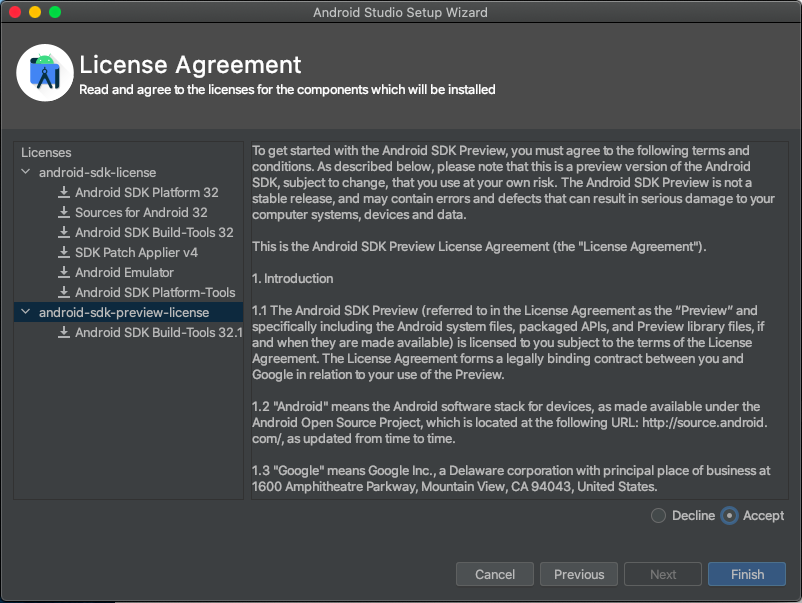Click the paragraph starting '1.2 "Android" means'
The height and width of the screenshot is (603, 802).
point(510,422)
